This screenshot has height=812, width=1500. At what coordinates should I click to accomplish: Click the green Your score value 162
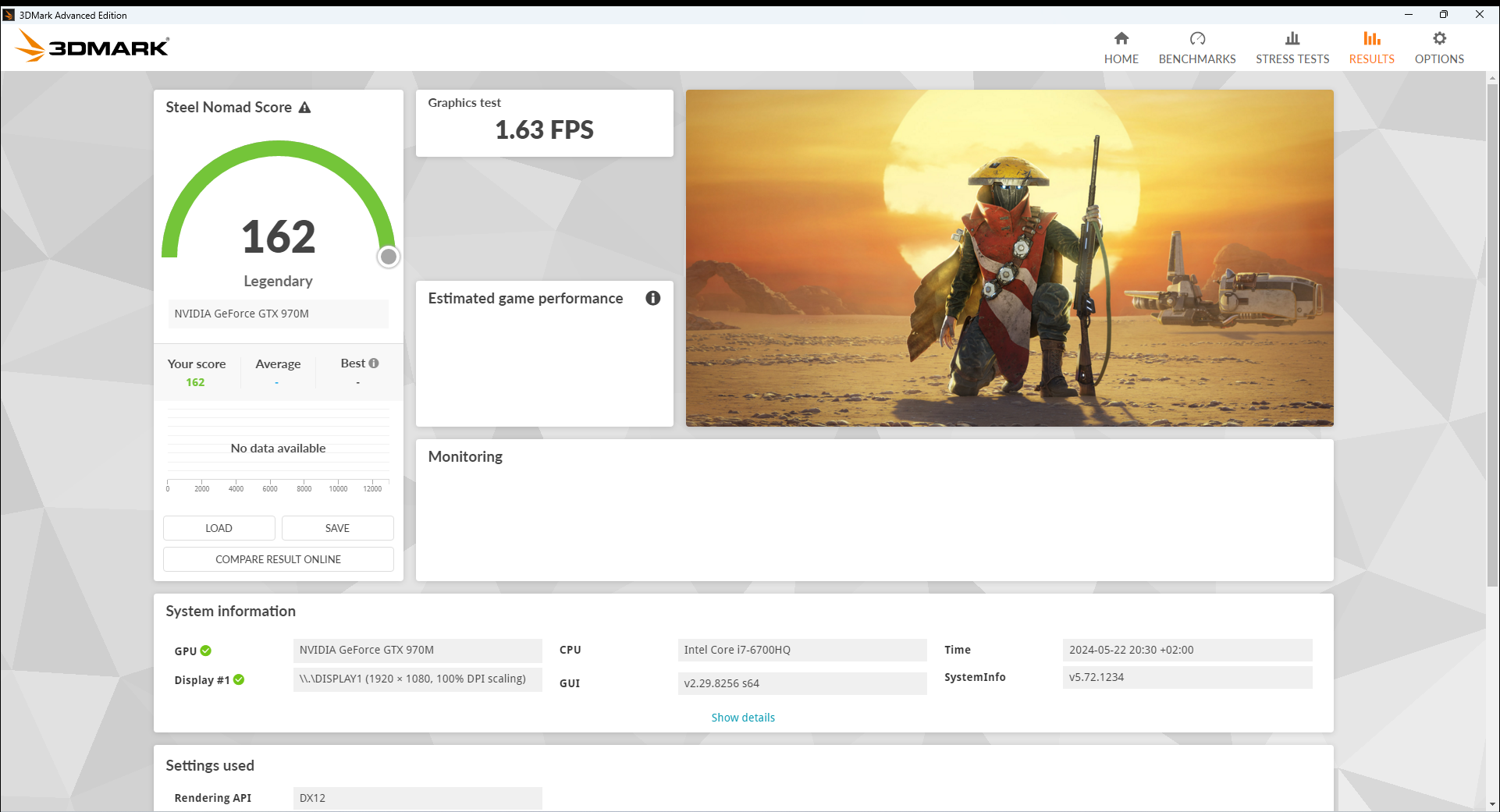pyautogui.click(x=195, y=382)
